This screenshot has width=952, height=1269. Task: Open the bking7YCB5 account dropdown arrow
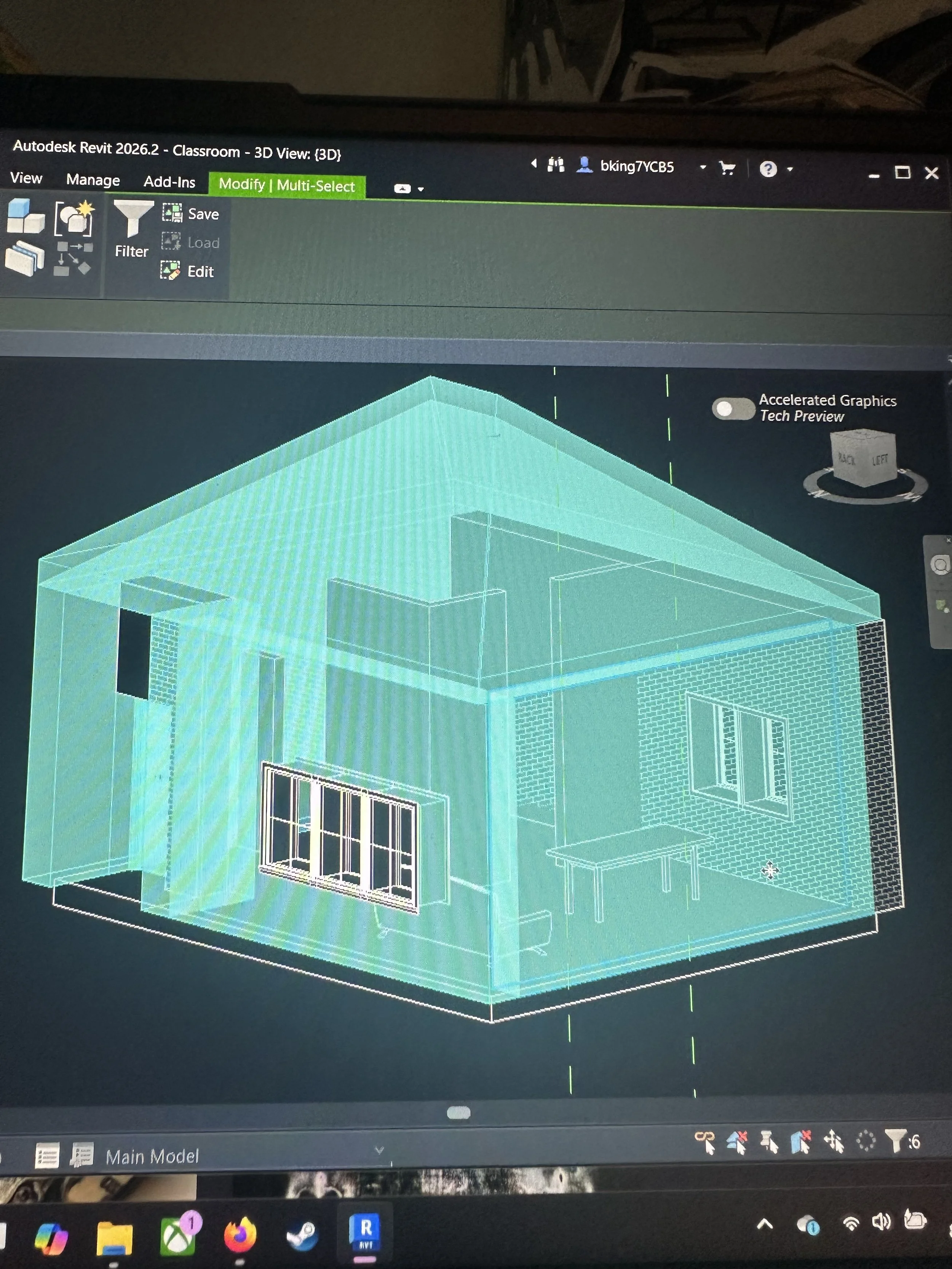pos(703,168)
